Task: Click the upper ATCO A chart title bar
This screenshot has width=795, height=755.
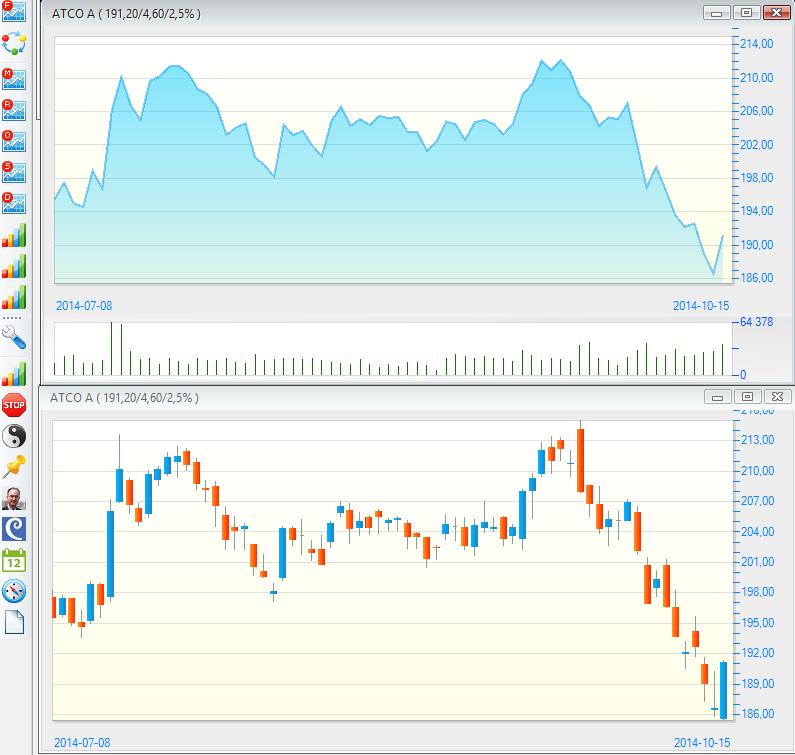Action: pos(400,13)
